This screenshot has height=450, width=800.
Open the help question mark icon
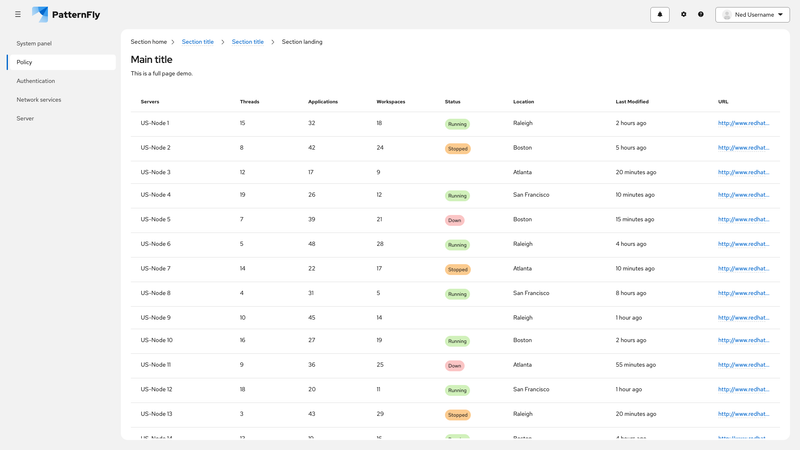[701, 14]
